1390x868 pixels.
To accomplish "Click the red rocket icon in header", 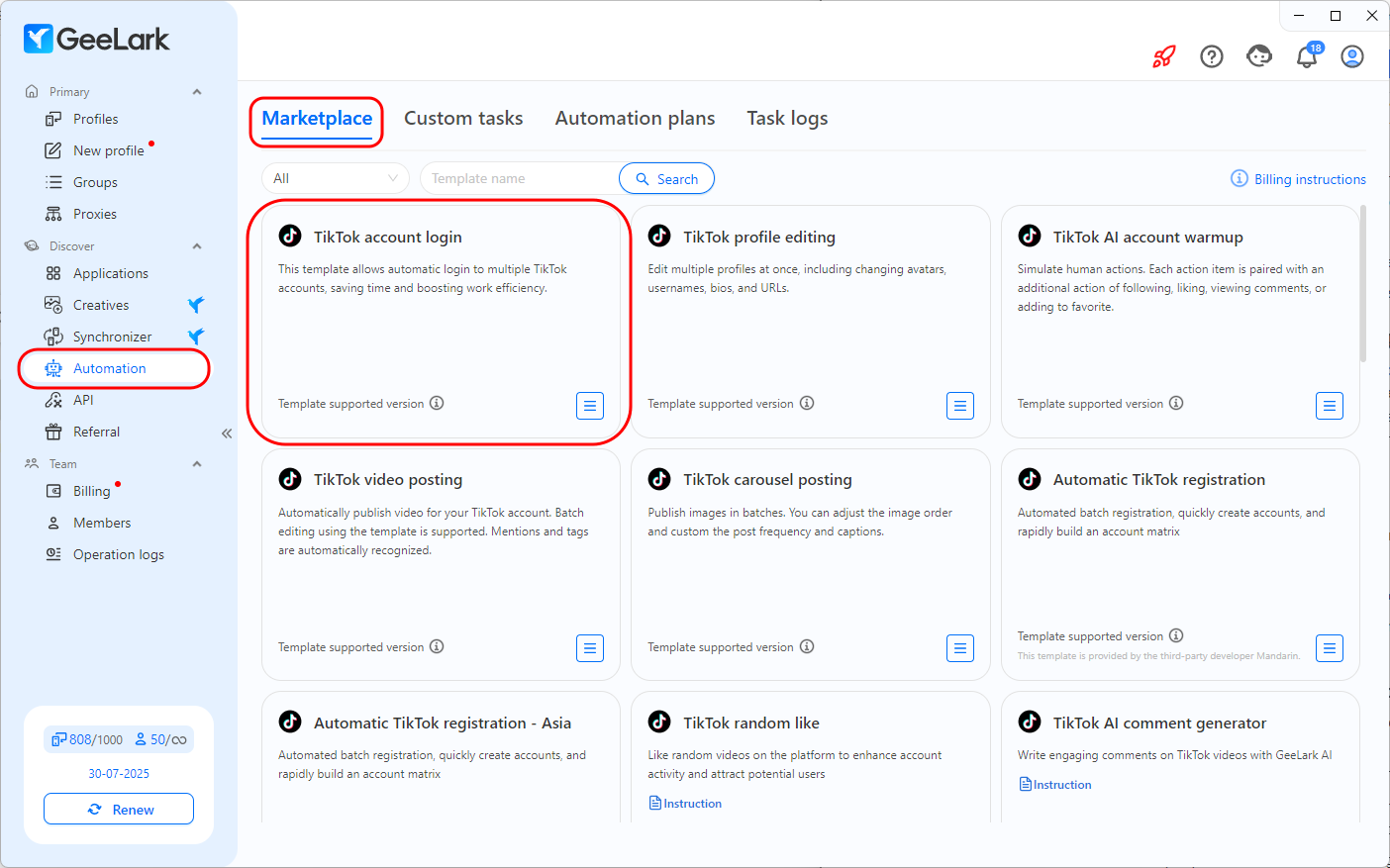I will click(x=1164, y=56).
